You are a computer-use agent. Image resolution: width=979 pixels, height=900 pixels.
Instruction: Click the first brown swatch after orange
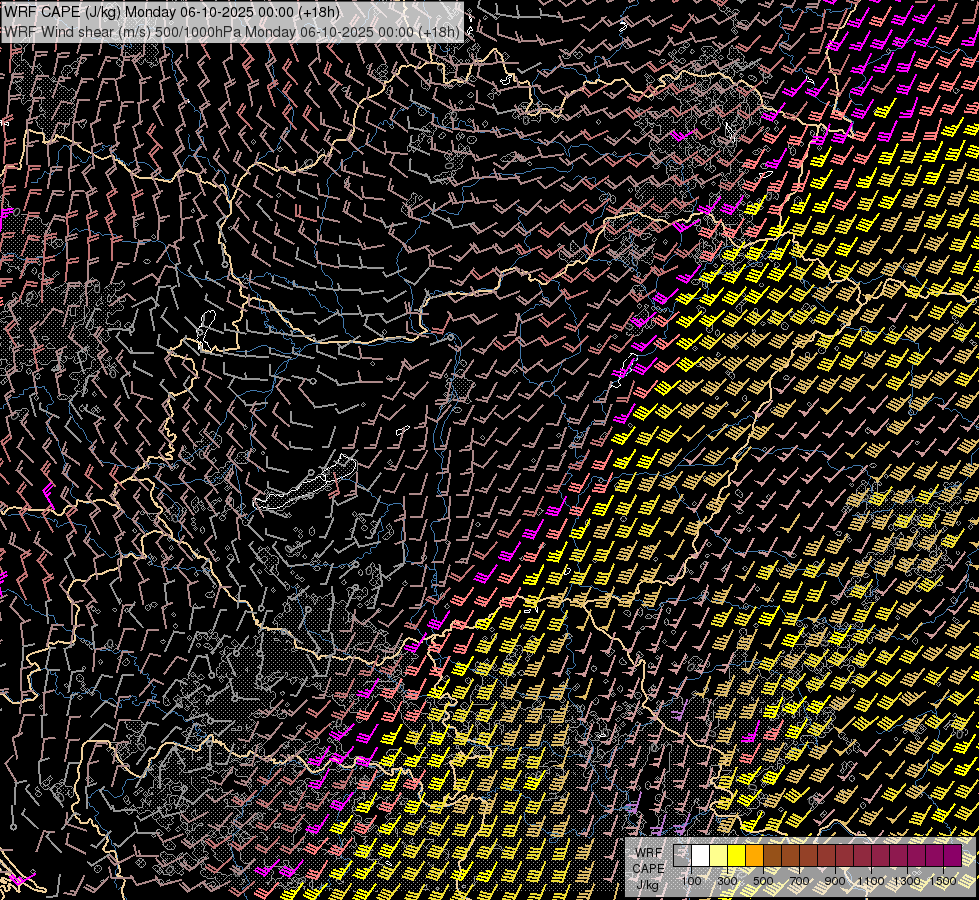tap(772, 855)
